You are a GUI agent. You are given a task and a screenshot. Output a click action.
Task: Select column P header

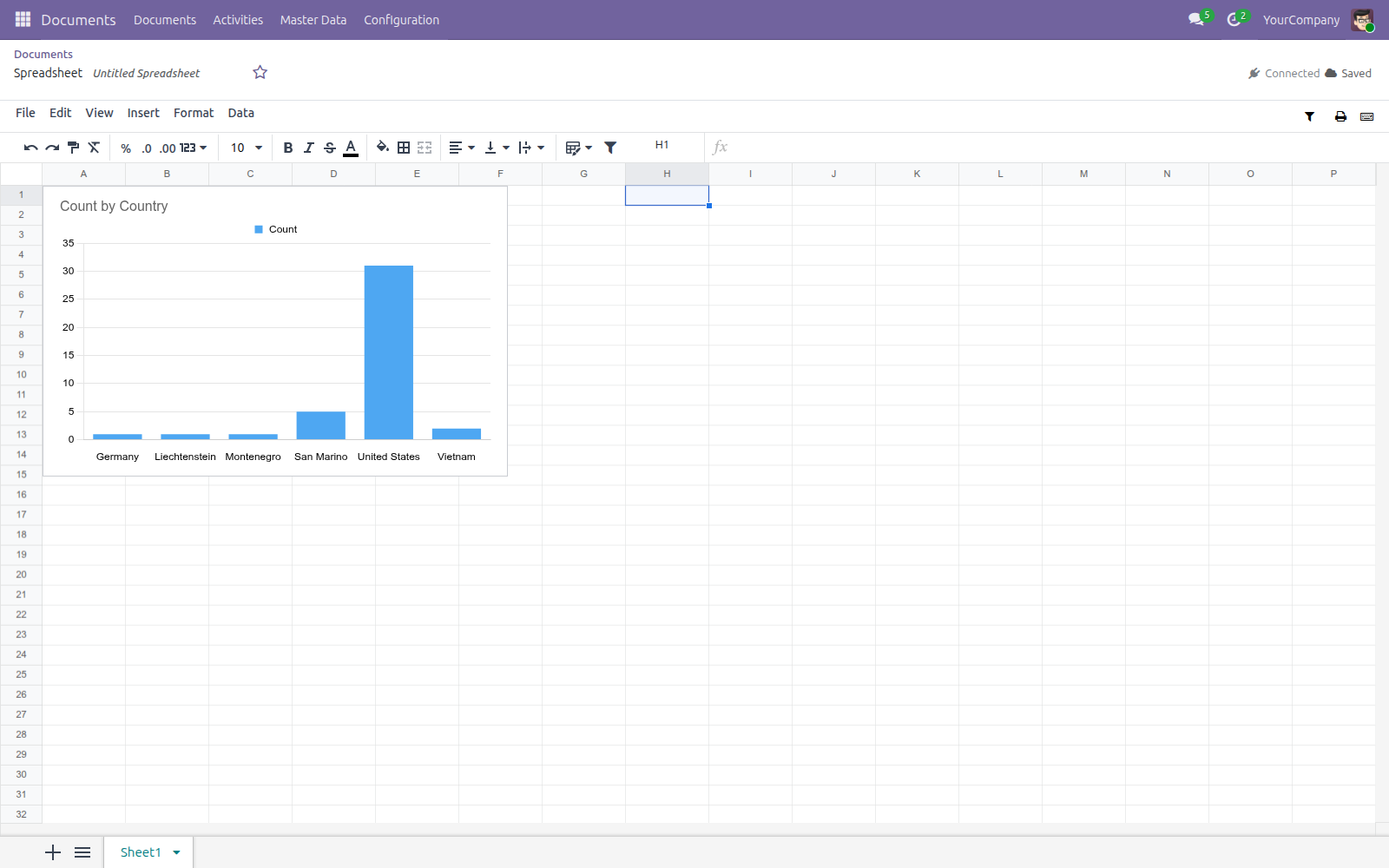click(1333, 174)
